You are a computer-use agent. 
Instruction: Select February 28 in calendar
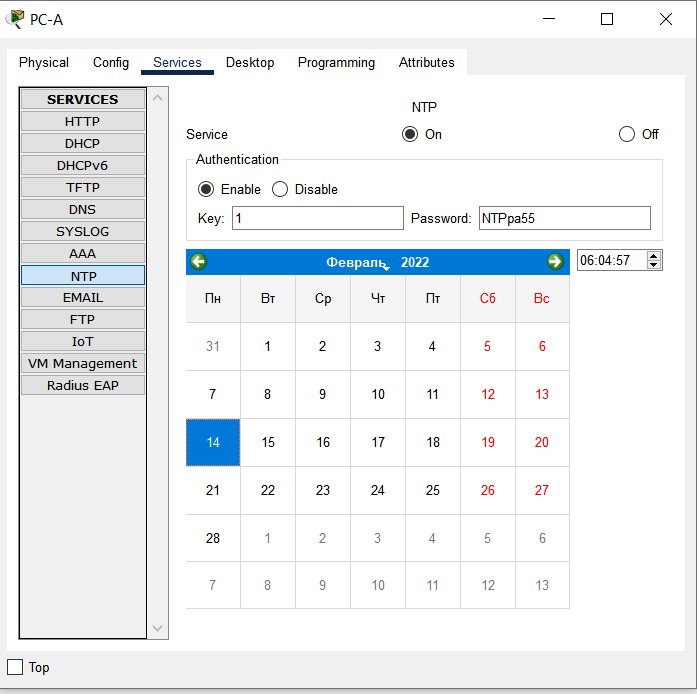coord(213,538)
